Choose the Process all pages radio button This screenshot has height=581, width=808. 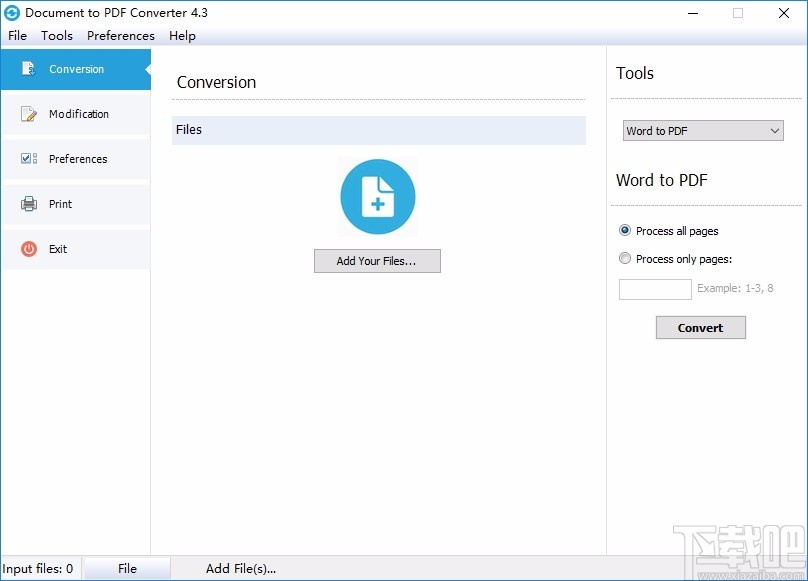(x=625, y=230)
